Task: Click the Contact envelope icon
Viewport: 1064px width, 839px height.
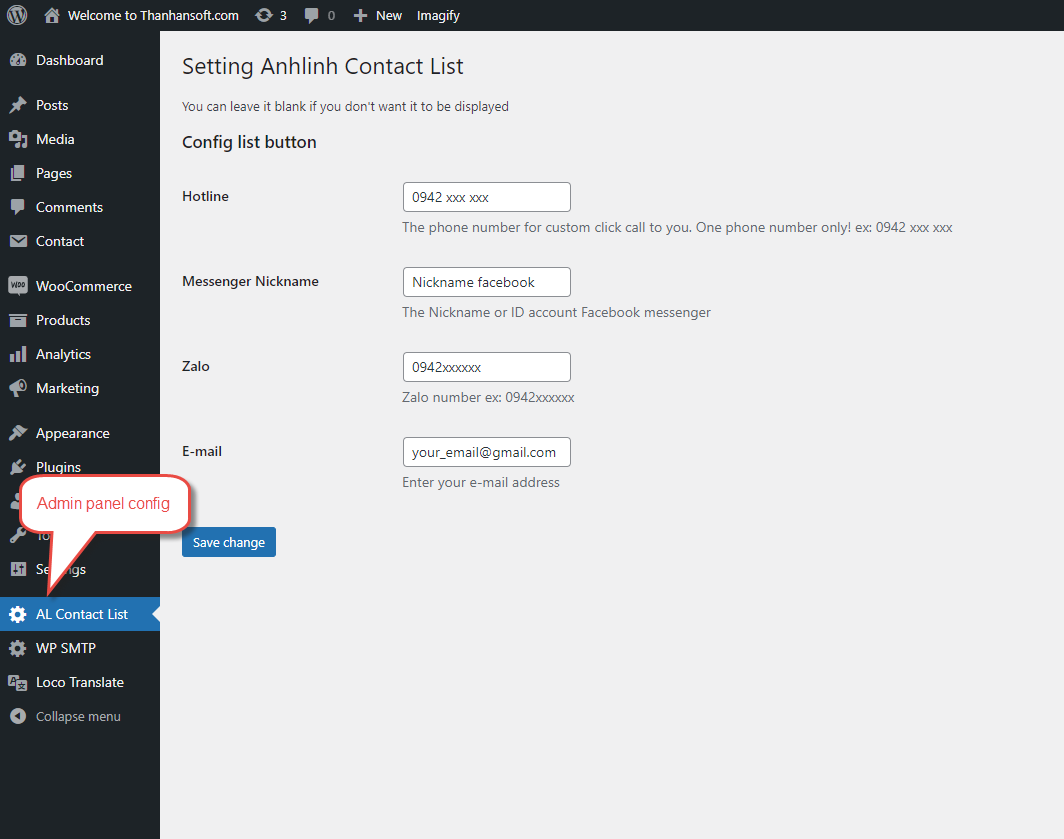Action: pyautogui.click(x=18, y=241)
